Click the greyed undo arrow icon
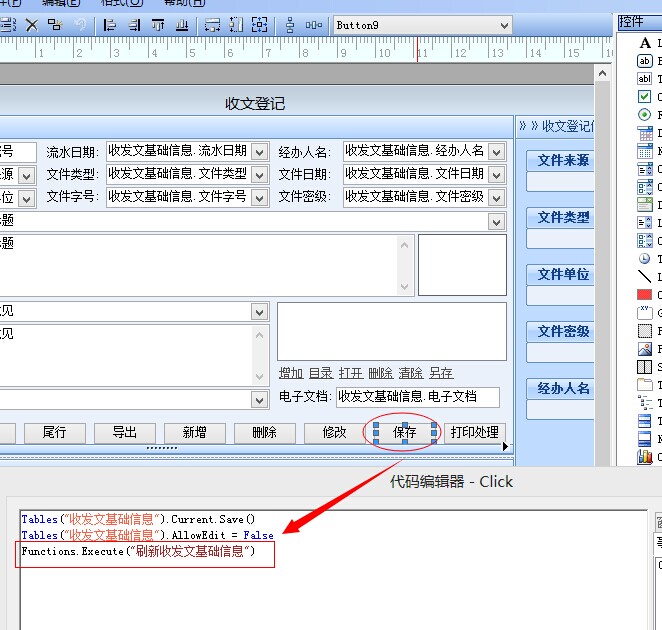The width and height of the screenshot is (662, 630). tap(80, 25)
